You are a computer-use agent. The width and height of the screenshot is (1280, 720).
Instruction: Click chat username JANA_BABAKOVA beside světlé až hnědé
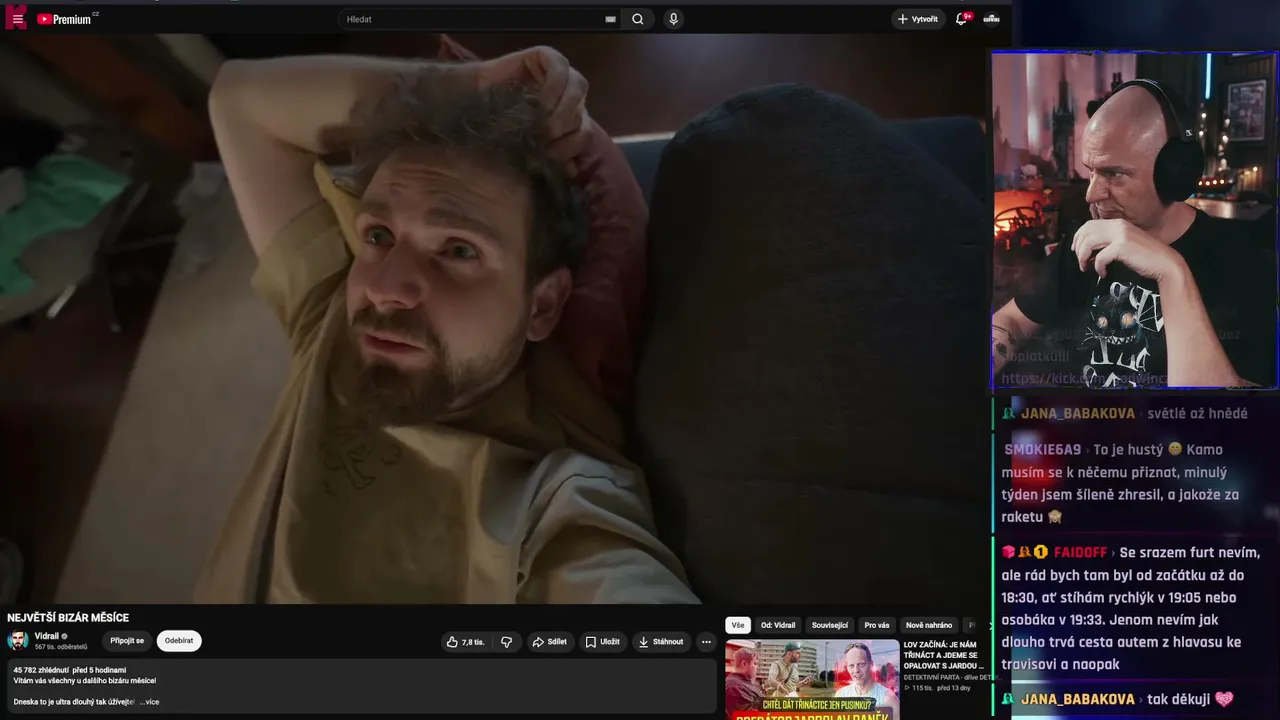tap(1077, 413)
